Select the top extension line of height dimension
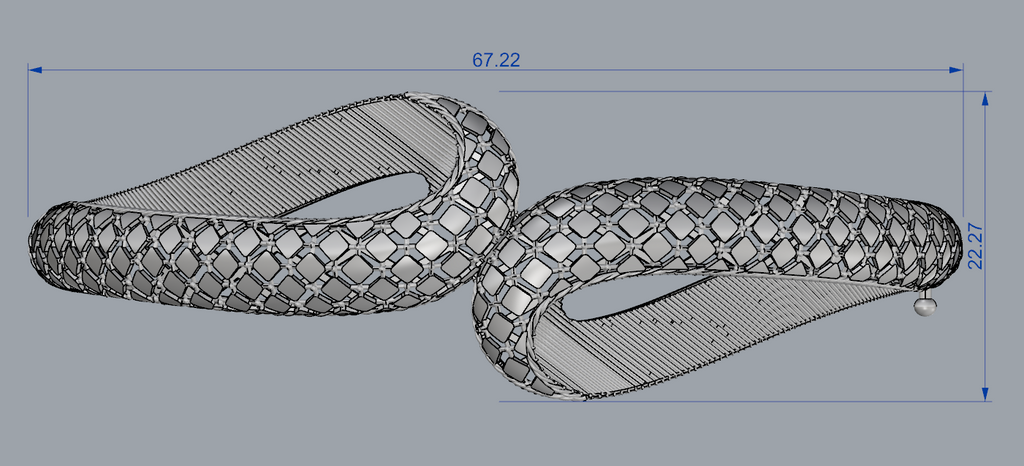 [x=740, y=91]
